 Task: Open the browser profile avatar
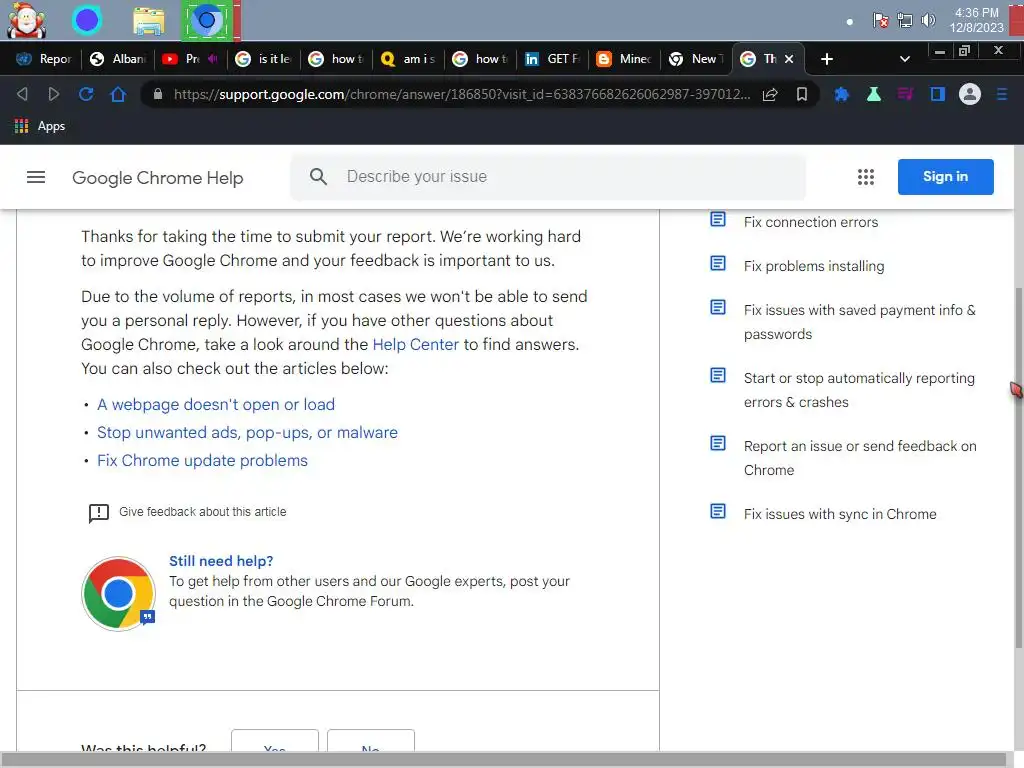pyautogui.click(x=970, y=95)
